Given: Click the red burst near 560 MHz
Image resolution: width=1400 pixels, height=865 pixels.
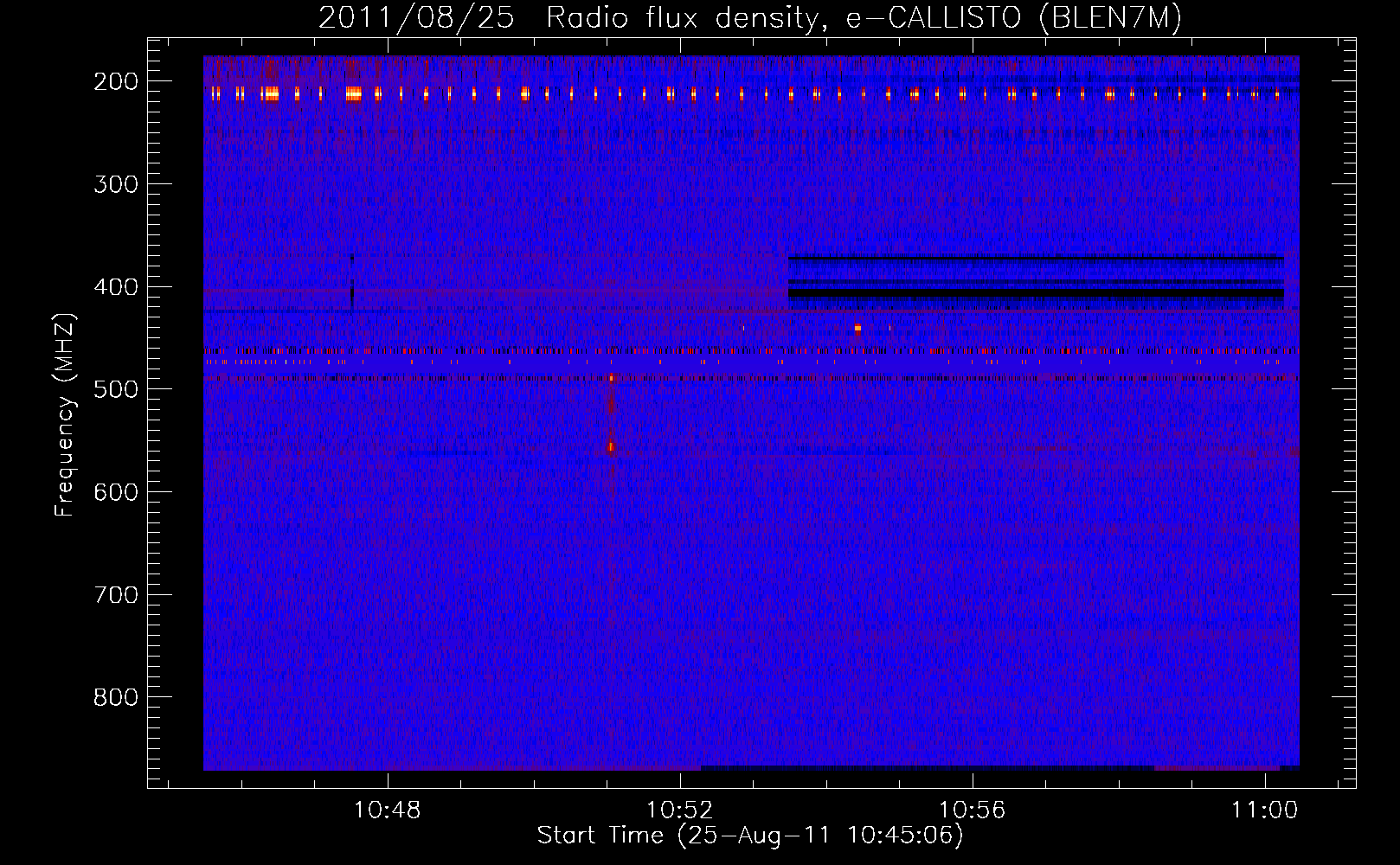Looking at the screenshot, I should coord(611,447).
